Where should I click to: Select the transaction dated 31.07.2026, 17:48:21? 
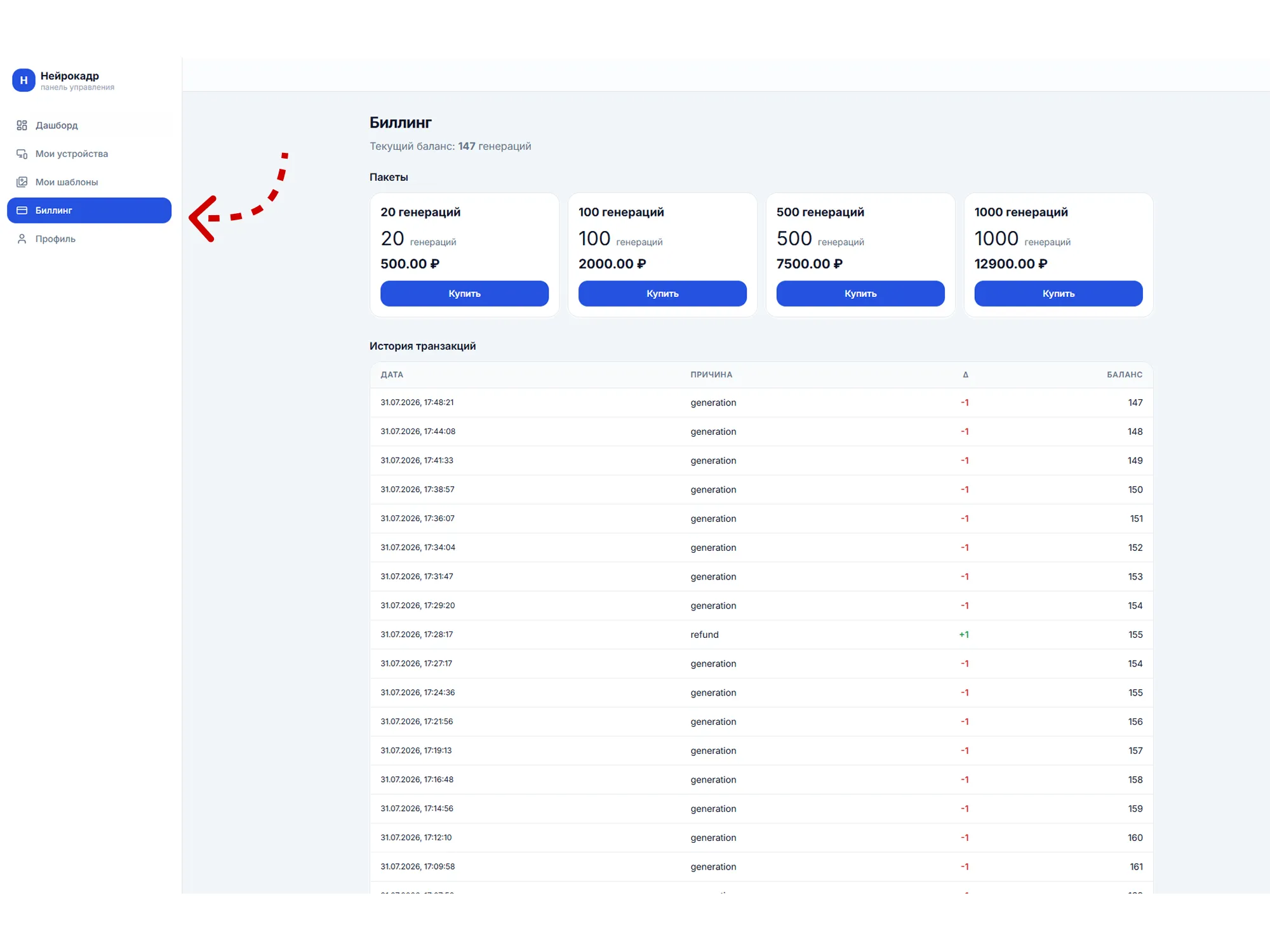[761, 402]
